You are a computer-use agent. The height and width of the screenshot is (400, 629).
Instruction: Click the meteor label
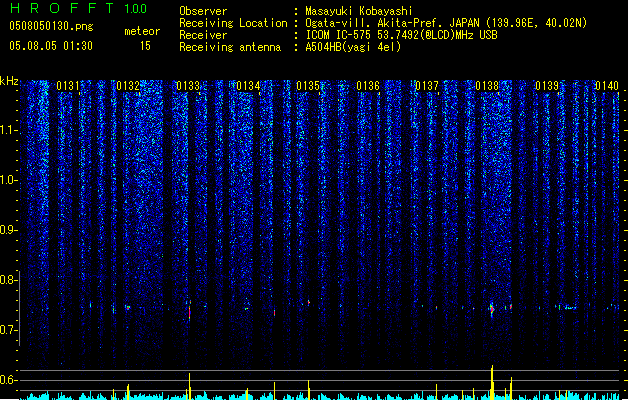click(x=142, y=31)
